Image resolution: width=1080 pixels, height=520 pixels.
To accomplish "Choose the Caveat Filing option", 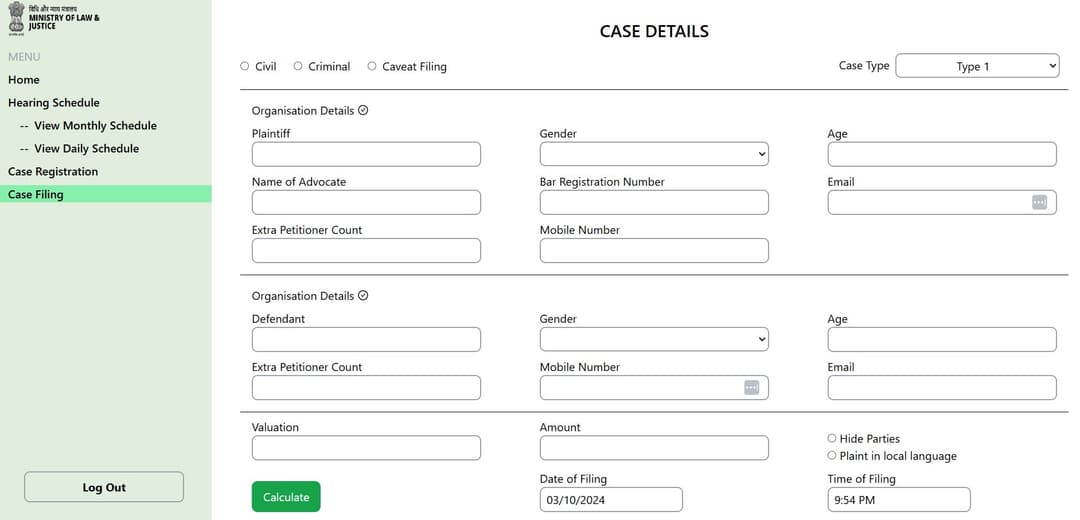I will [x=372, y=66].
